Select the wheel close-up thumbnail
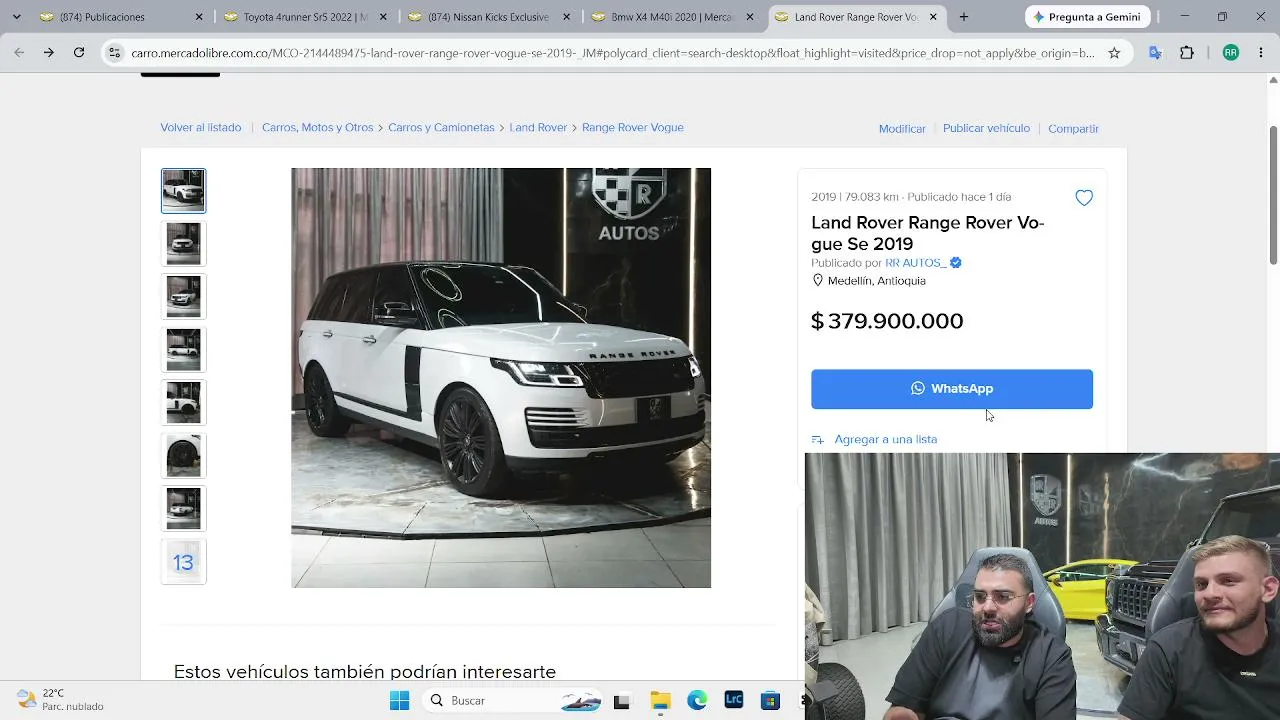Viewport: 1280px width, 720px height. click(183, 456)
